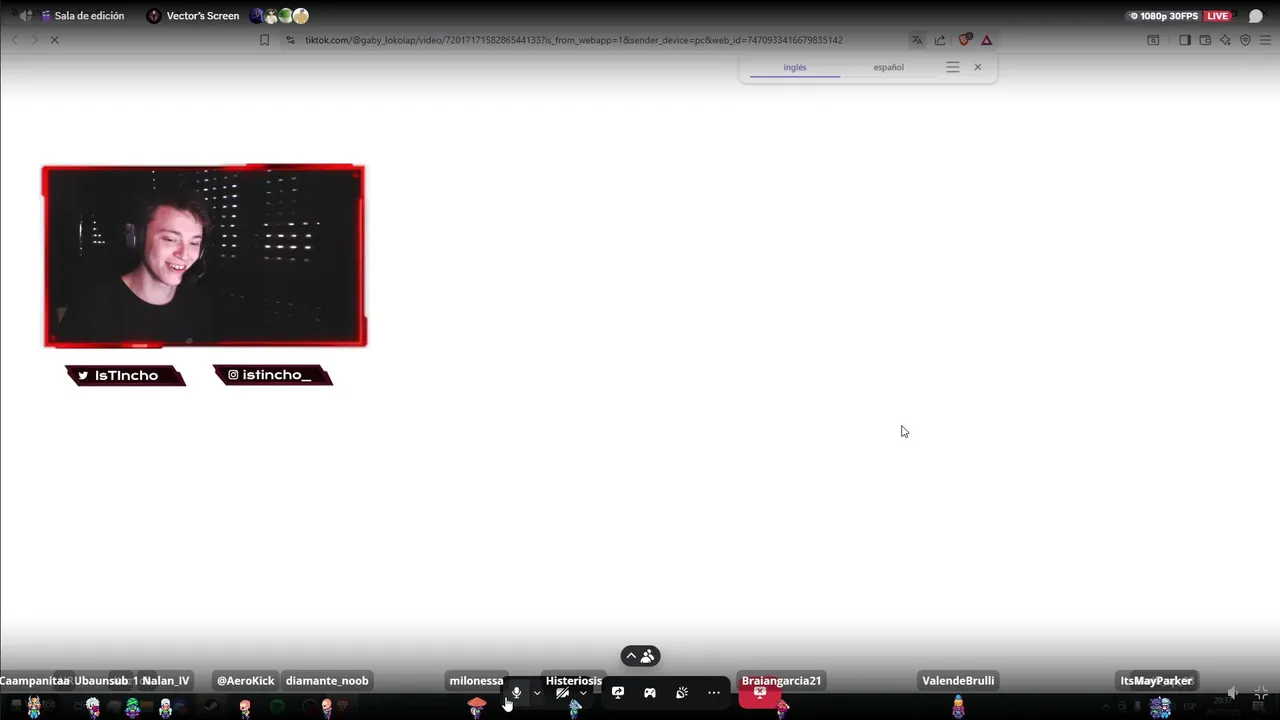Click the stream volume speaker icon

click(x=1232, y=693)
